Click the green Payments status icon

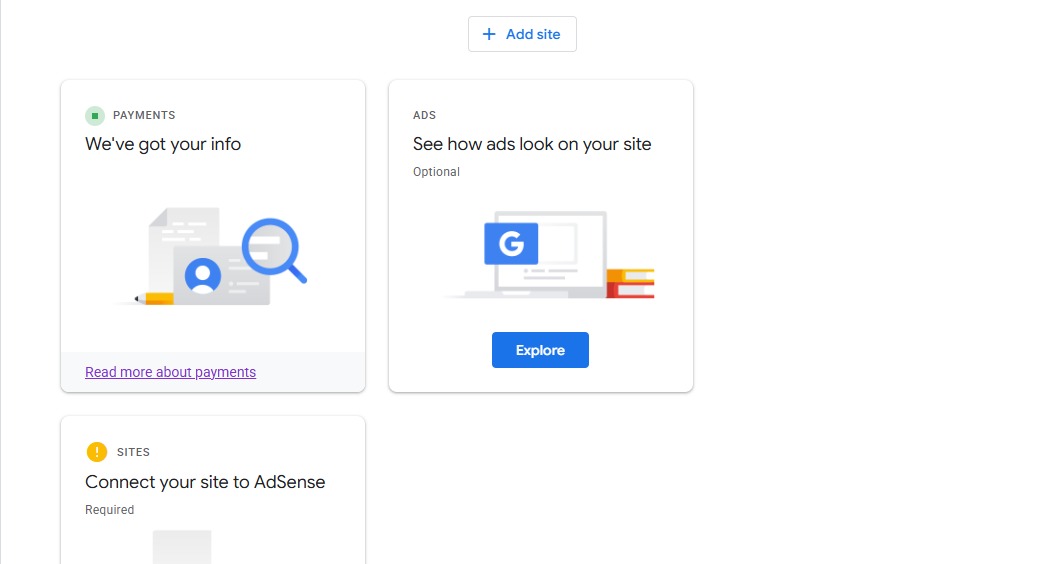click(95, 116)
